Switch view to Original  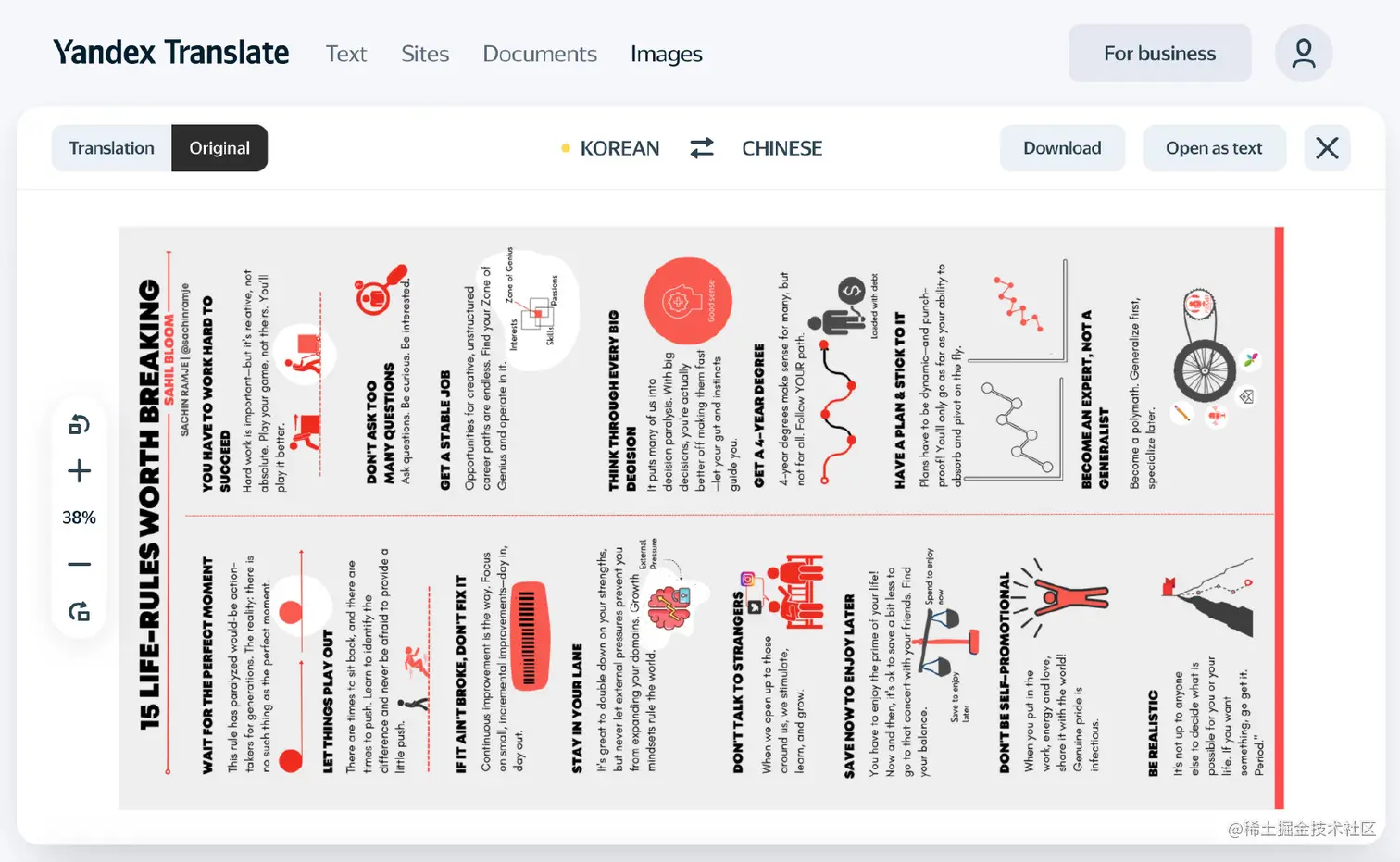[x=219, y=148]
